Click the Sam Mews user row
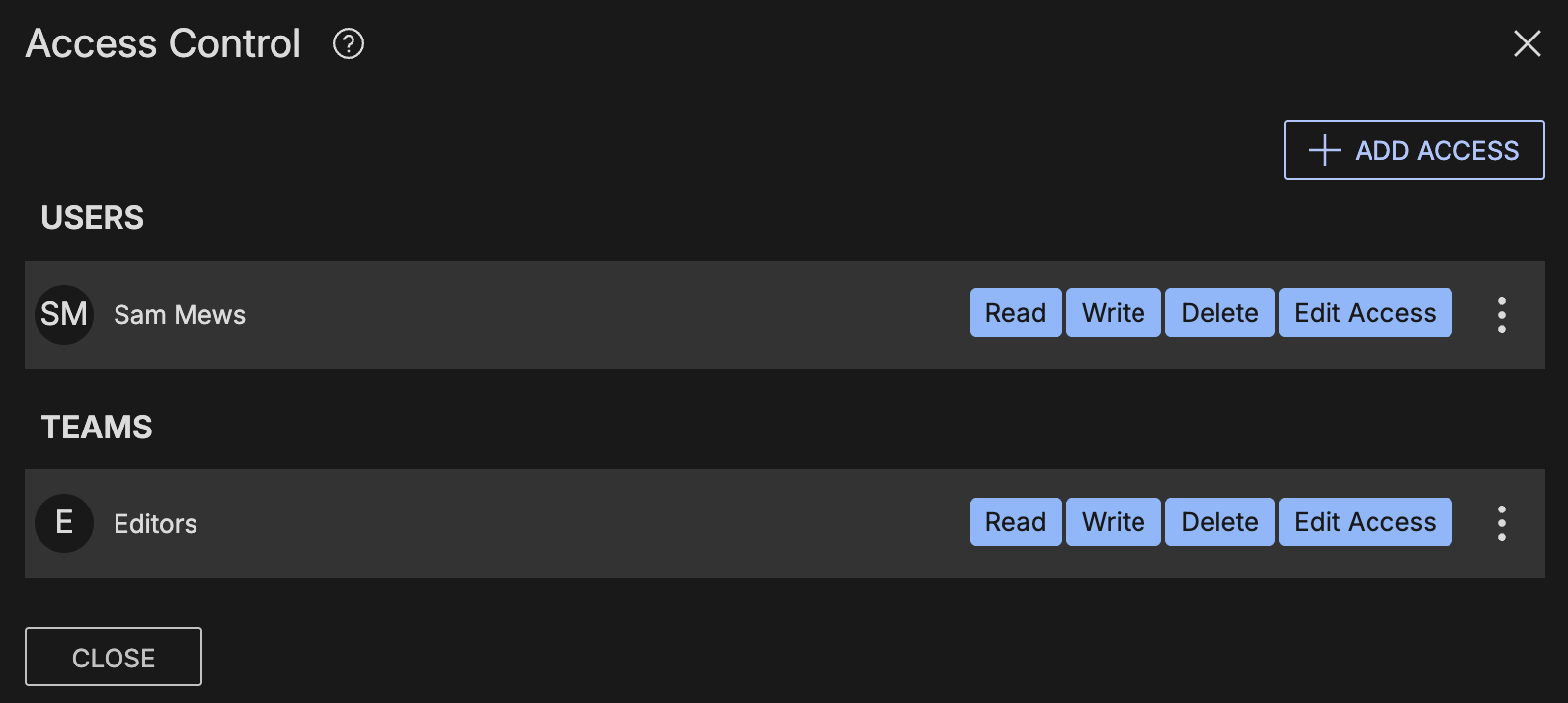 click(x=592, y=315)
